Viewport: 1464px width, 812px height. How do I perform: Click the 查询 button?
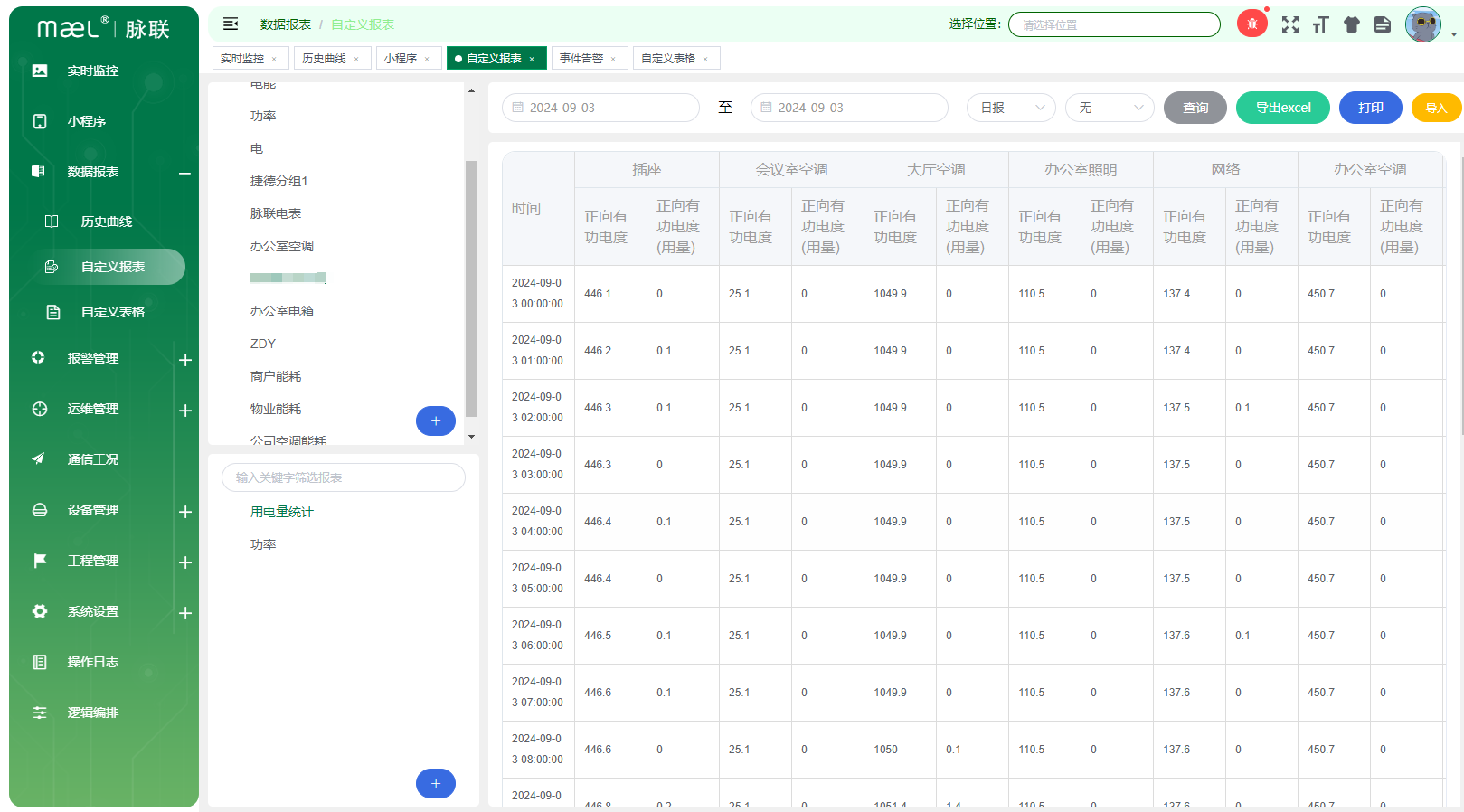tap(1195, 108)
